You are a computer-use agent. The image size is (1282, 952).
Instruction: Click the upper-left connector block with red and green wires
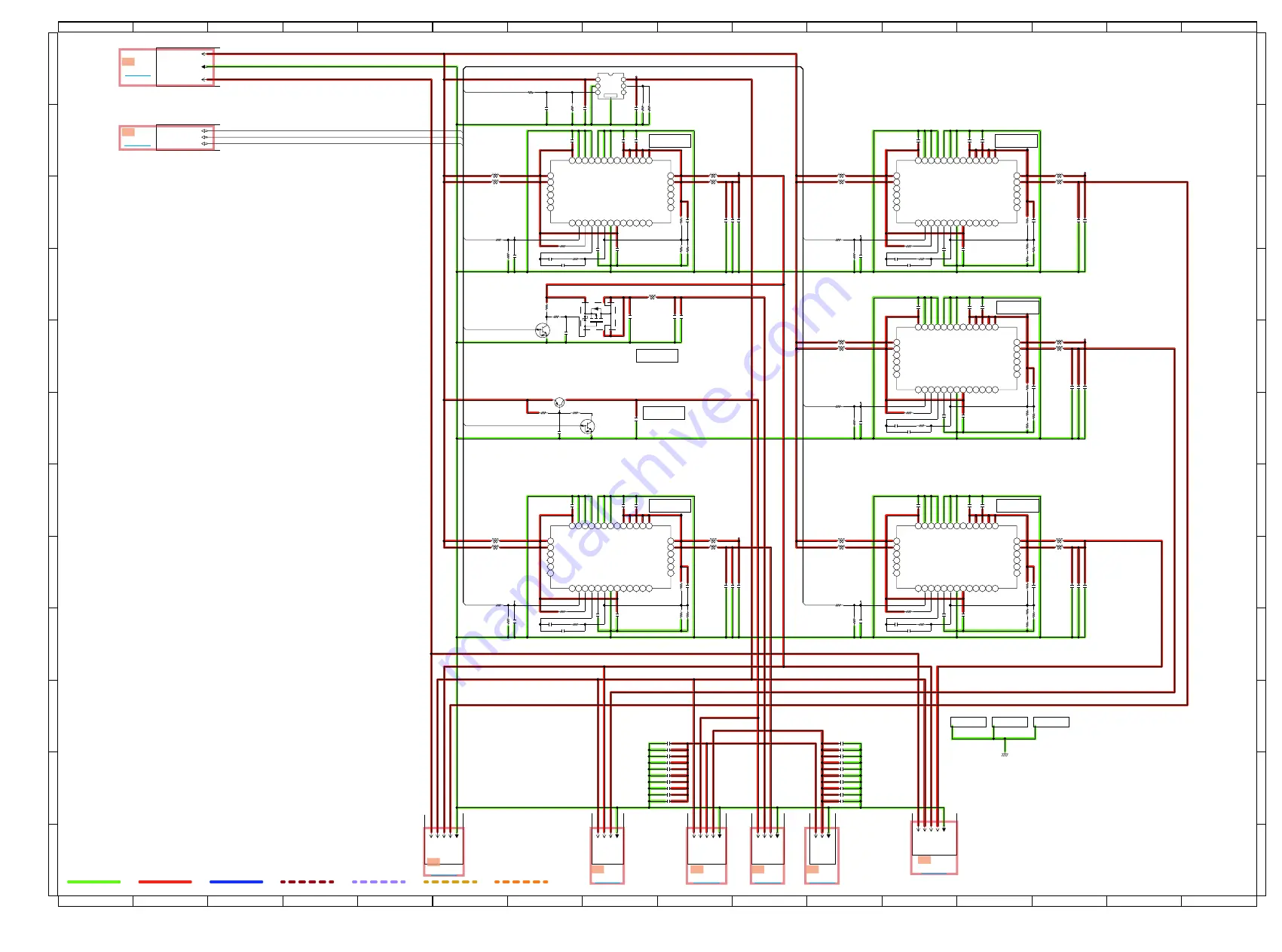pos(167,67)
